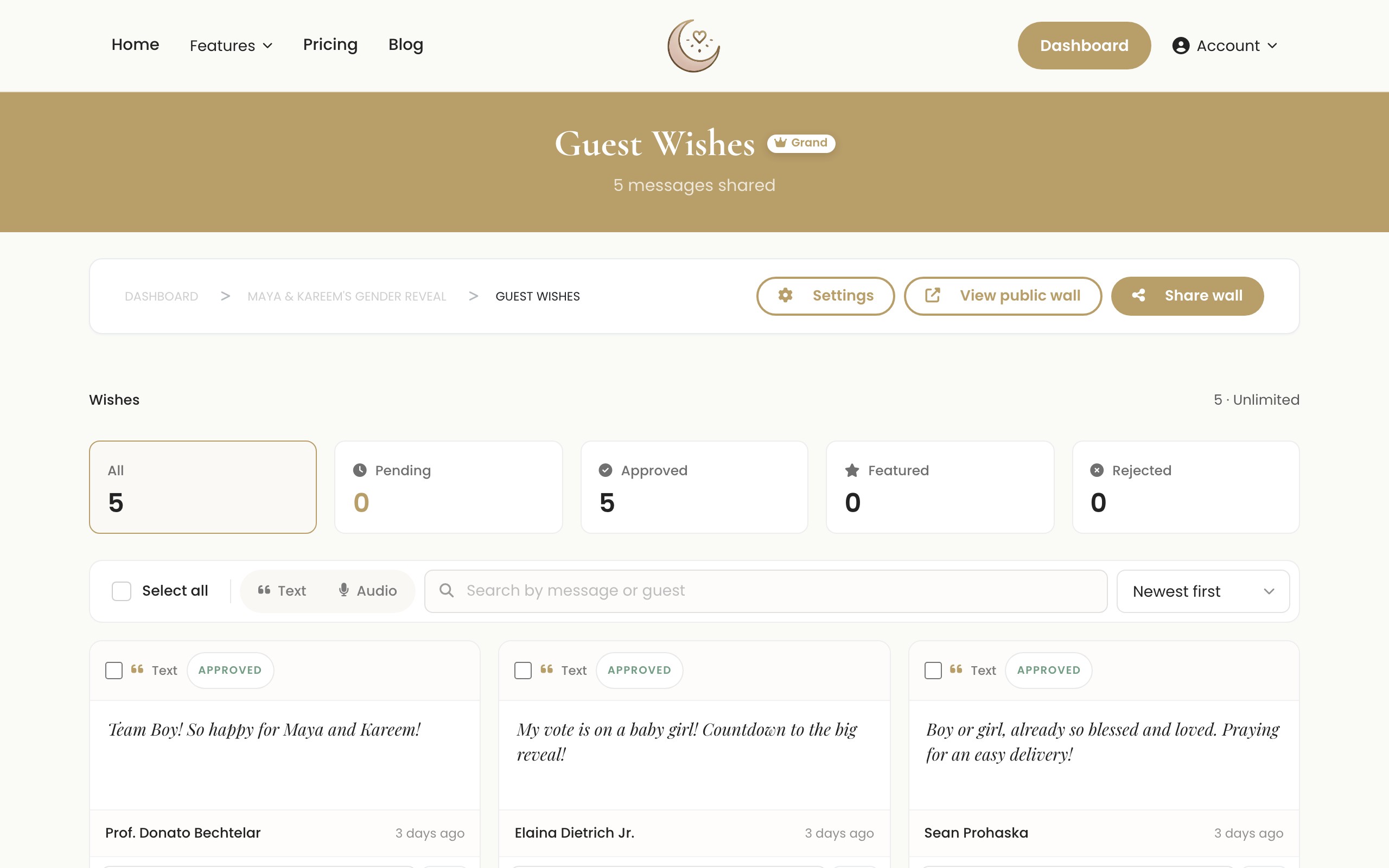Click the clock icon on Pending card
This screenshot has height=868, width=1389.
[360, 470]
